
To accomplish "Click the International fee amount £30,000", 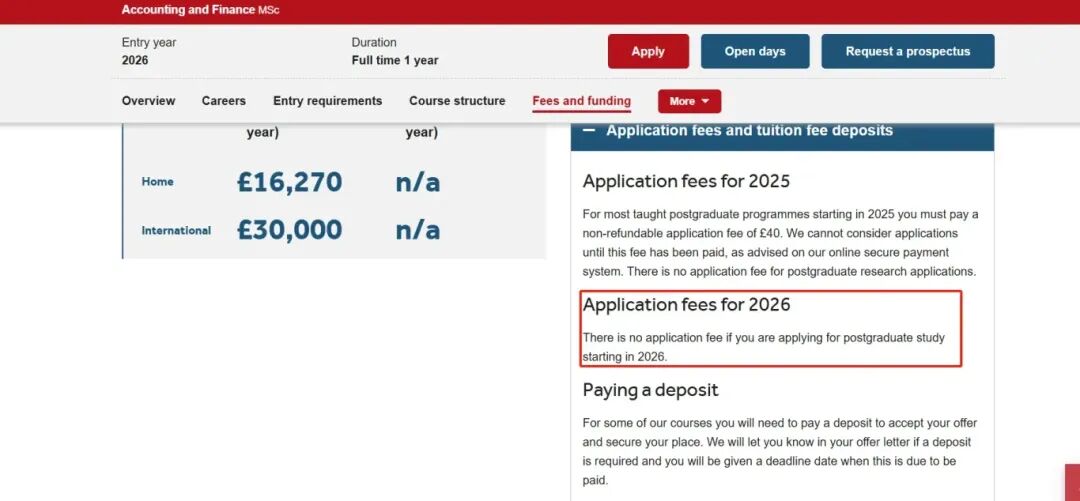I will pos(289,230).
